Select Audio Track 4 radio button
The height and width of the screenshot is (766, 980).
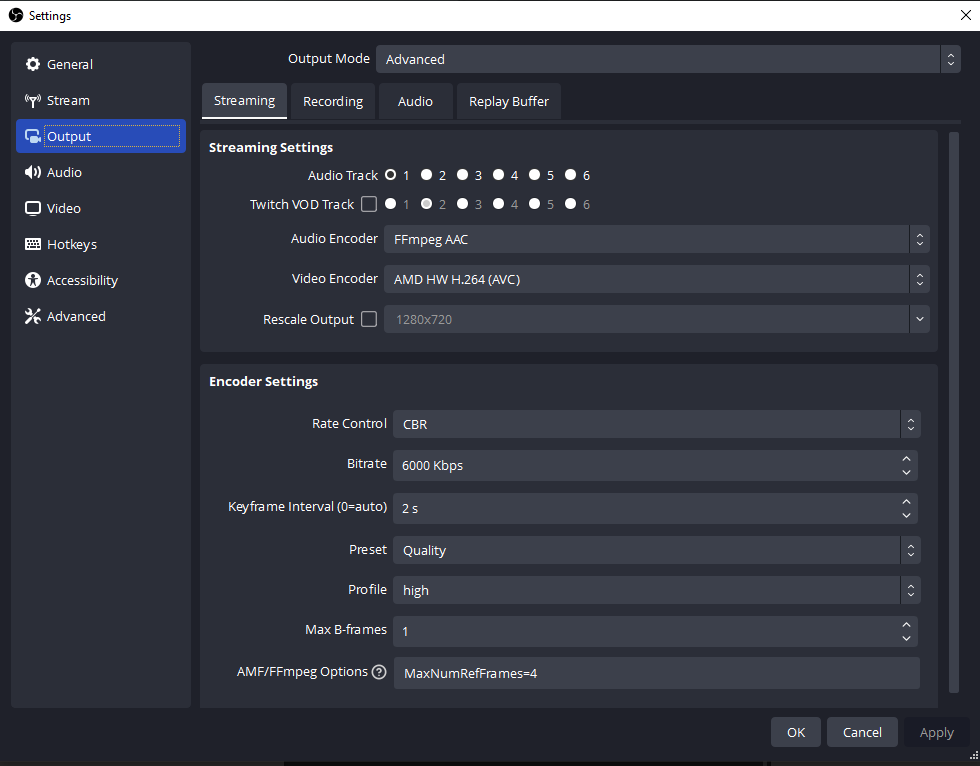[498, 175]
